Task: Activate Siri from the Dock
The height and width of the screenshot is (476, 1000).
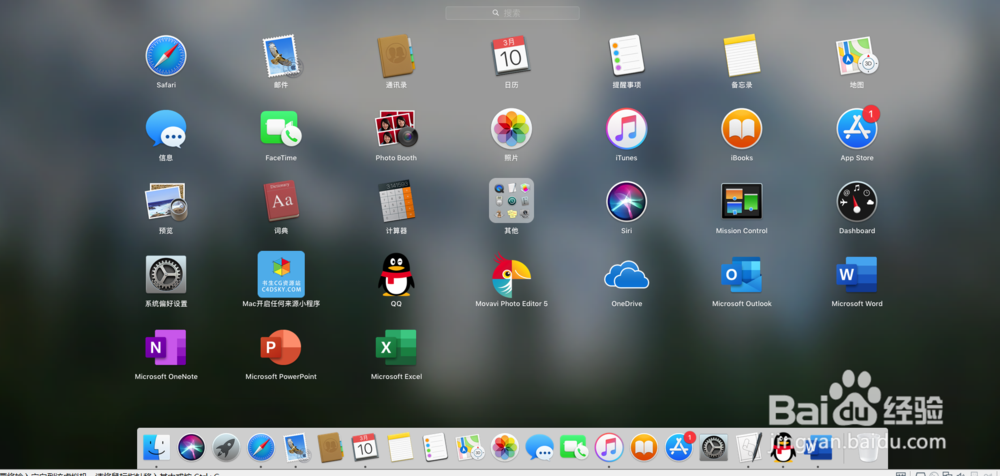Action: coord(191,448)
